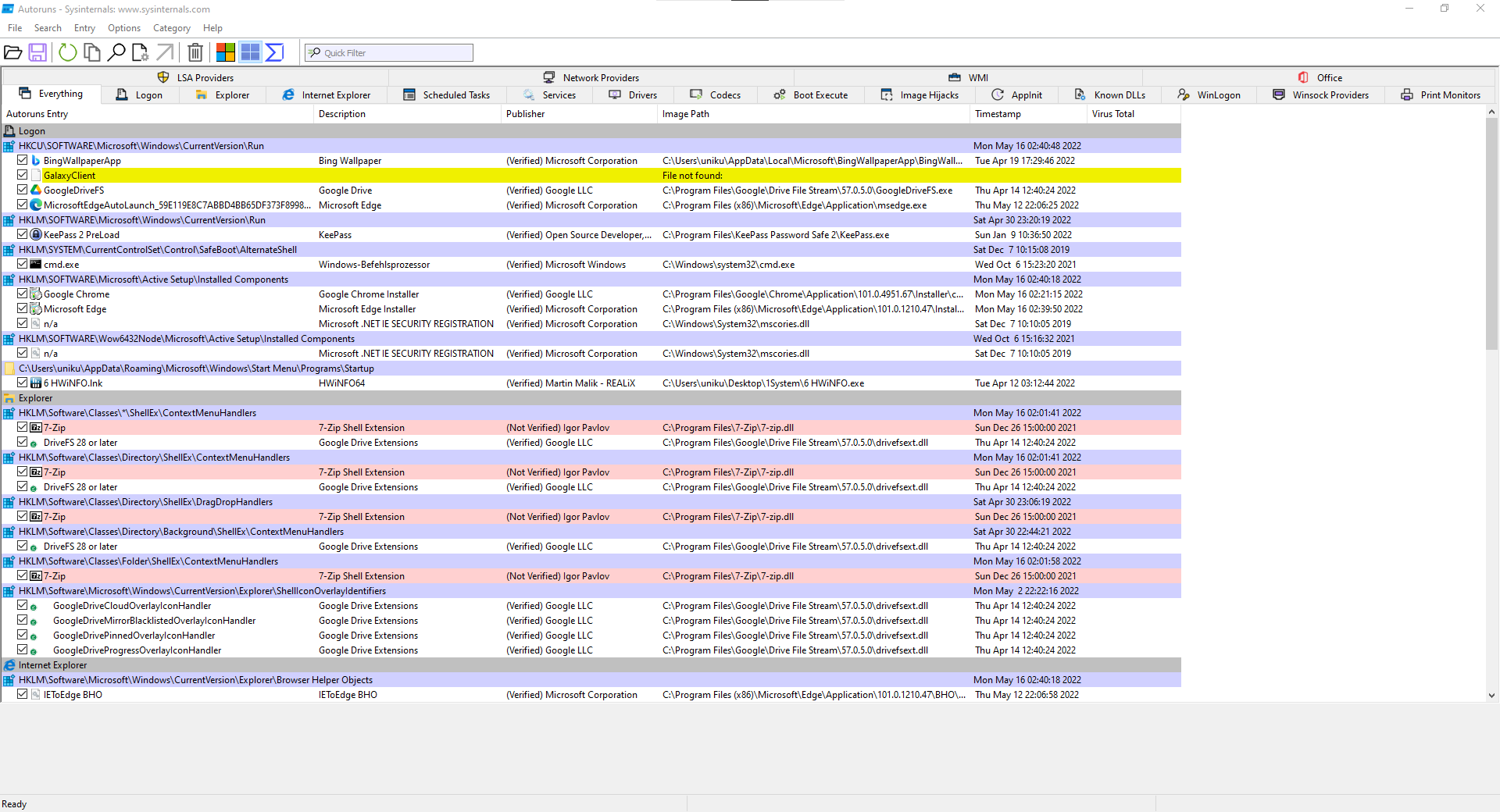Open the File menu
1500x812 pixels.
[x=15, y=28]
